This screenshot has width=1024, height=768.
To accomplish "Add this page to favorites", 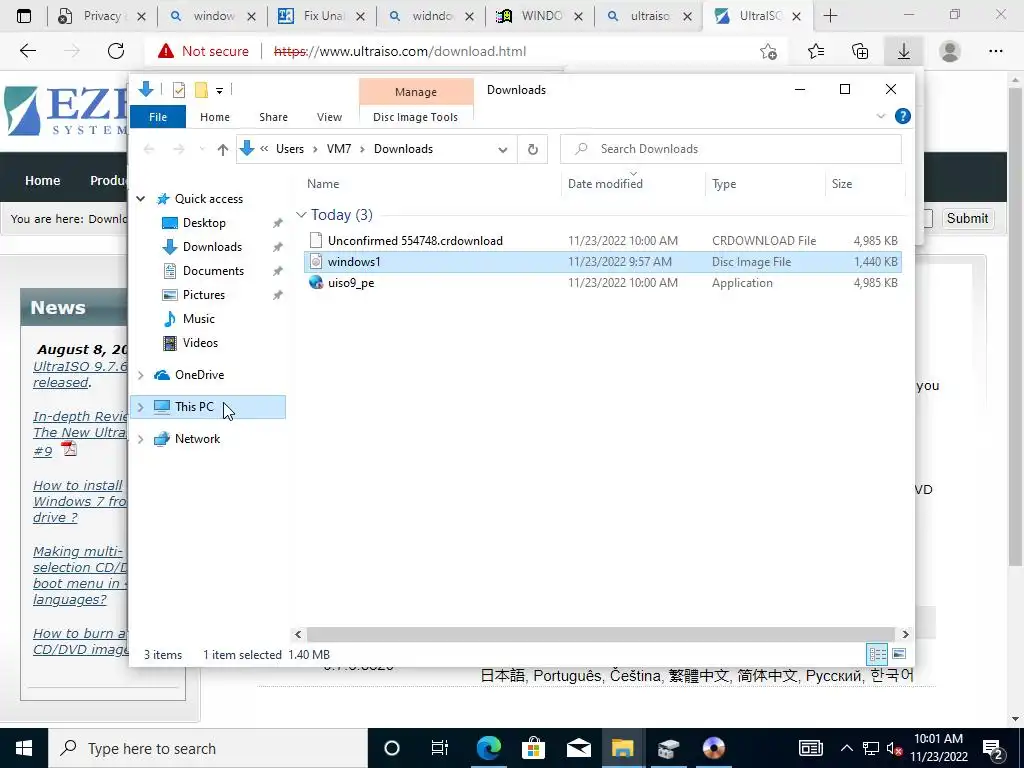I will click(x=769, y=52).
